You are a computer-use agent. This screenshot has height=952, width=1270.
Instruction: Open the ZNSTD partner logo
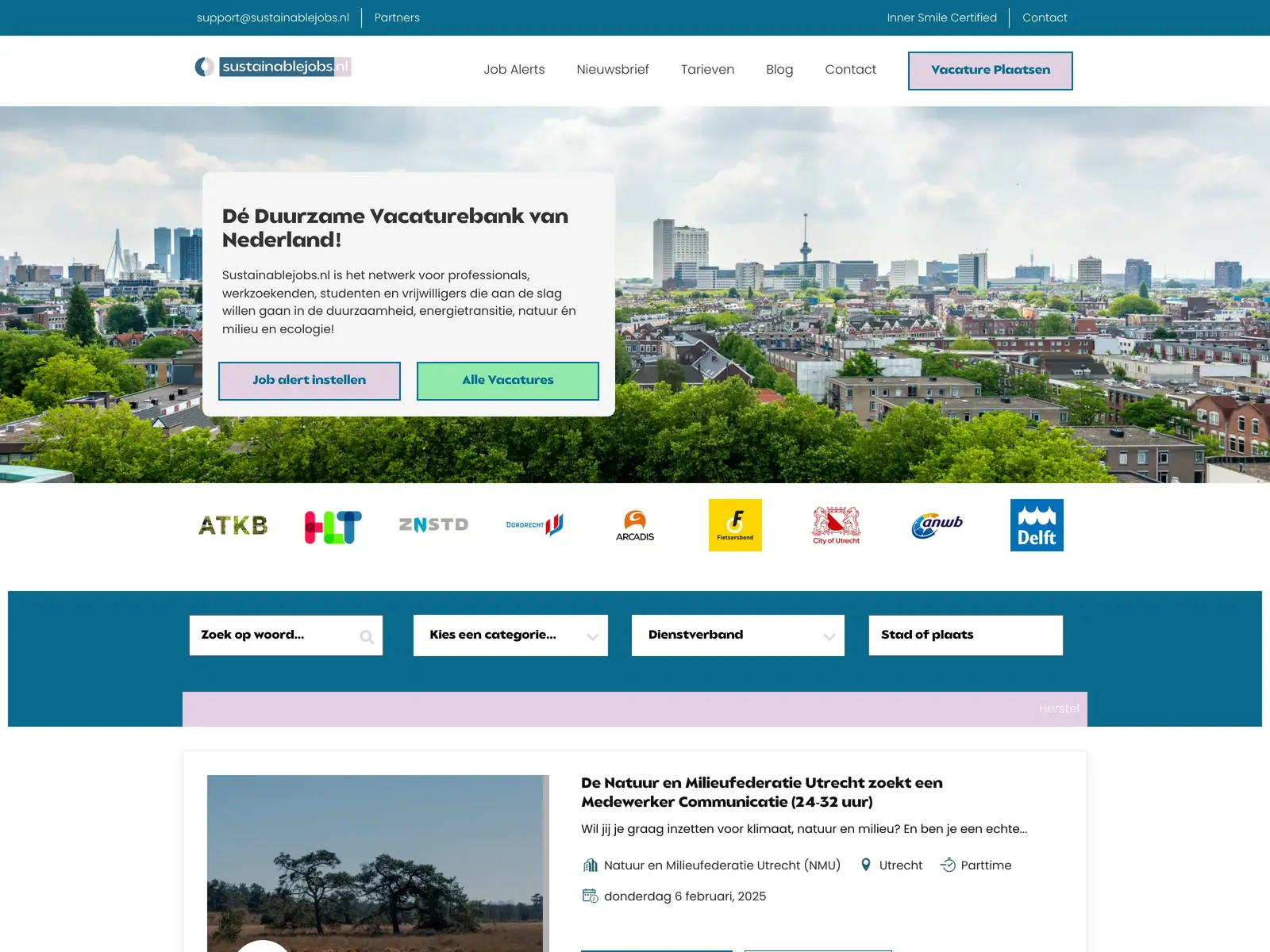click(x=433, y=524)
